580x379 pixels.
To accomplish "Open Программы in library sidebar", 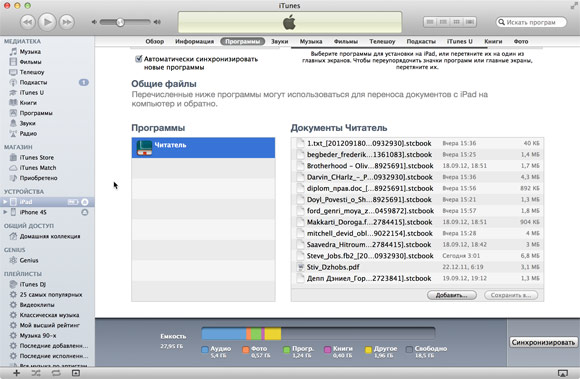I will 36,113.
